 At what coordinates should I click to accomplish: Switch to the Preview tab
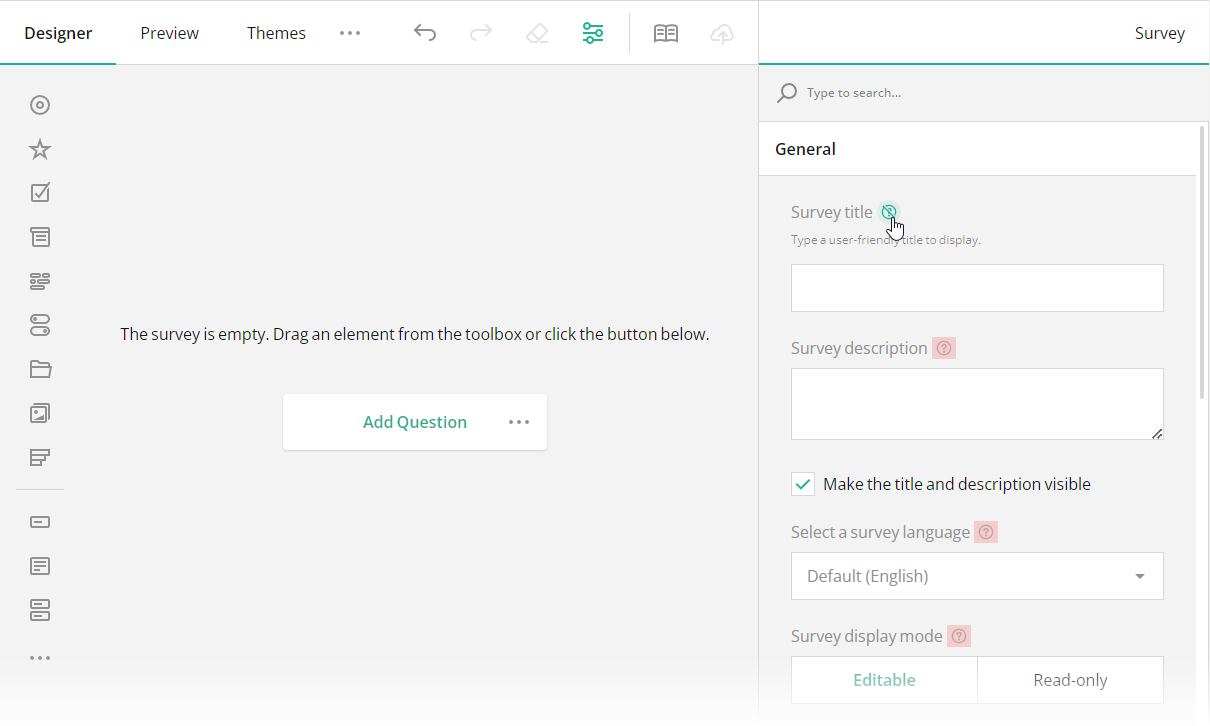[169, 32]
